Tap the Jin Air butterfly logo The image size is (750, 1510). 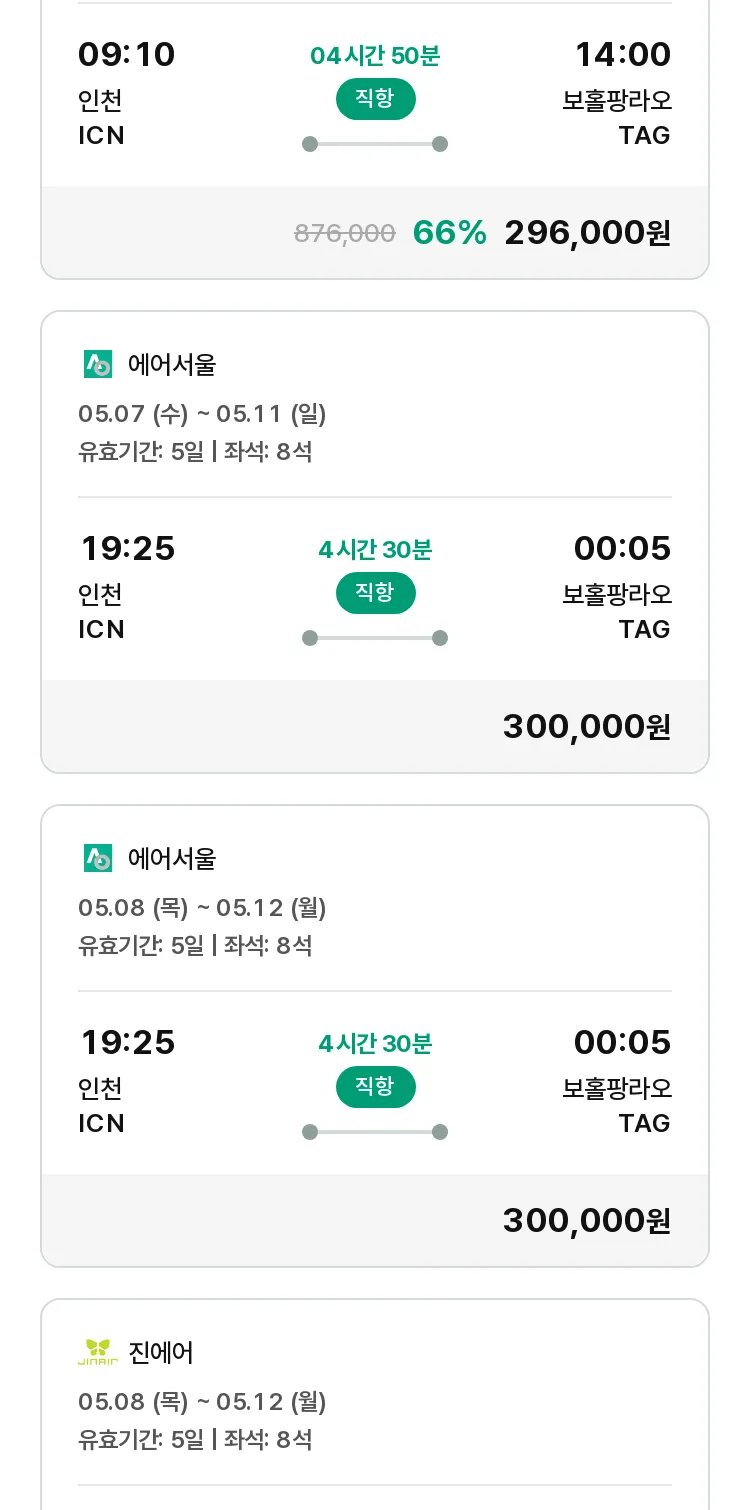click(x=98, y=1353)
